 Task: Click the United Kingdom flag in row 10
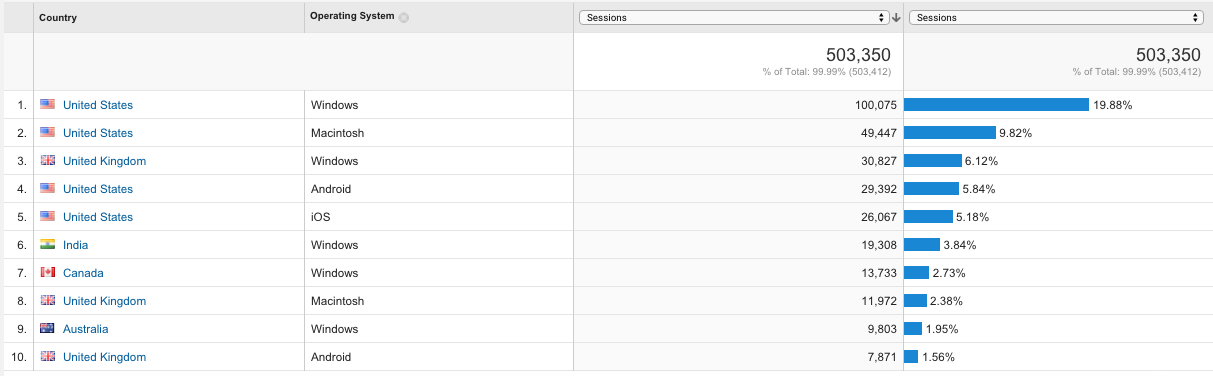pos(47,357)
